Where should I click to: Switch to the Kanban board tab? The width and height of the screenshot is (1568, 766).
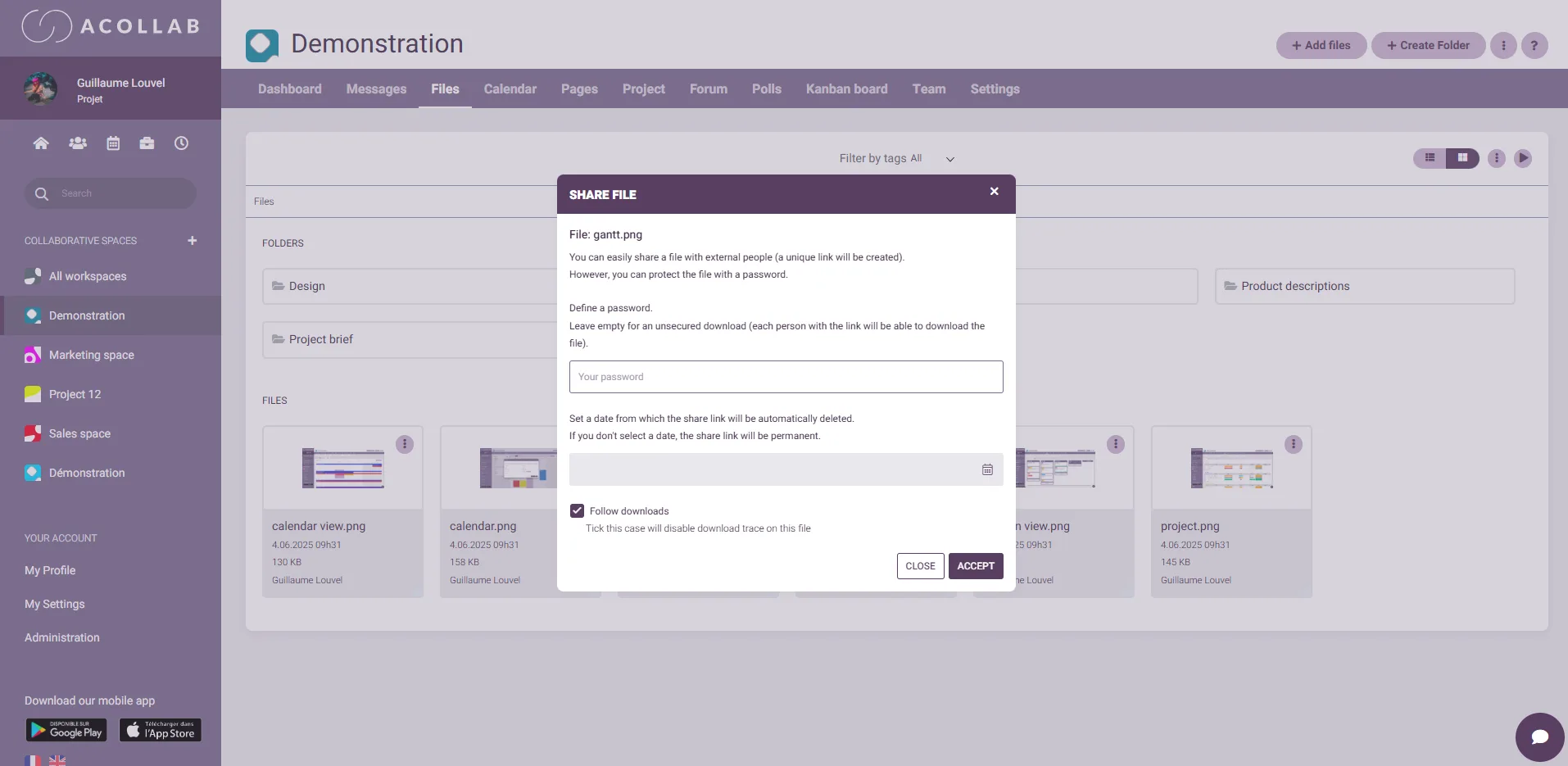tap(846, 88)
